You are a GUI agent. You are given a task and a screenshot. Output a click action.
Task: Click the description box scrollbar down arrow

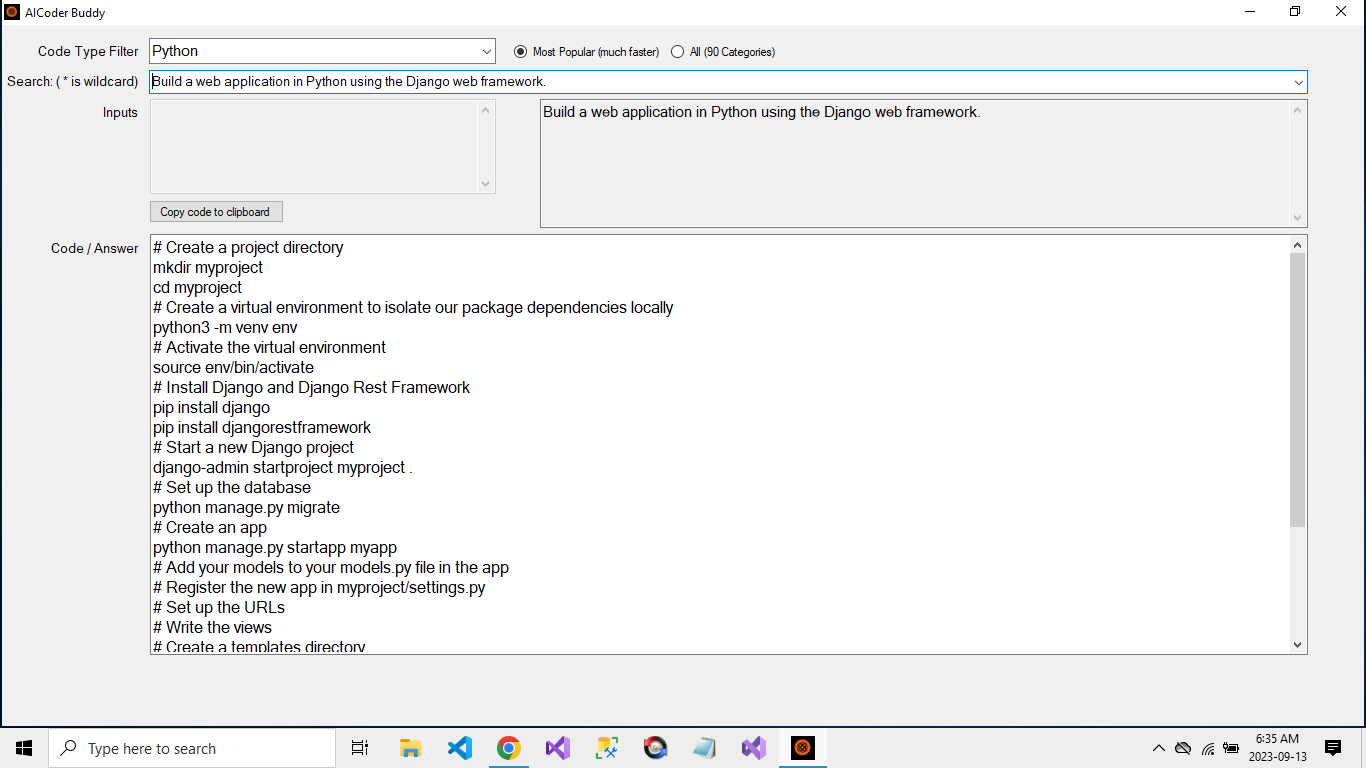[x=1298, y=218]
